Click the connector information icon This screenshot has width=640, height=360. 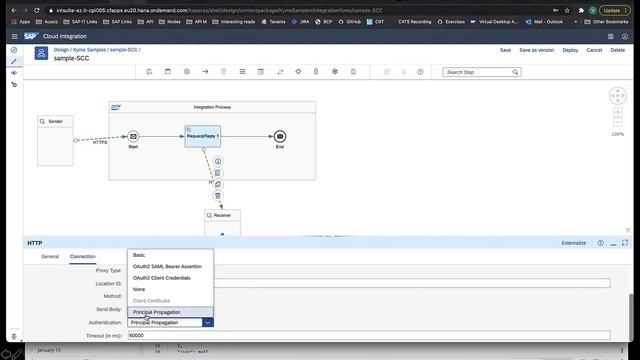pyautogui.click(x=218, y=162)
